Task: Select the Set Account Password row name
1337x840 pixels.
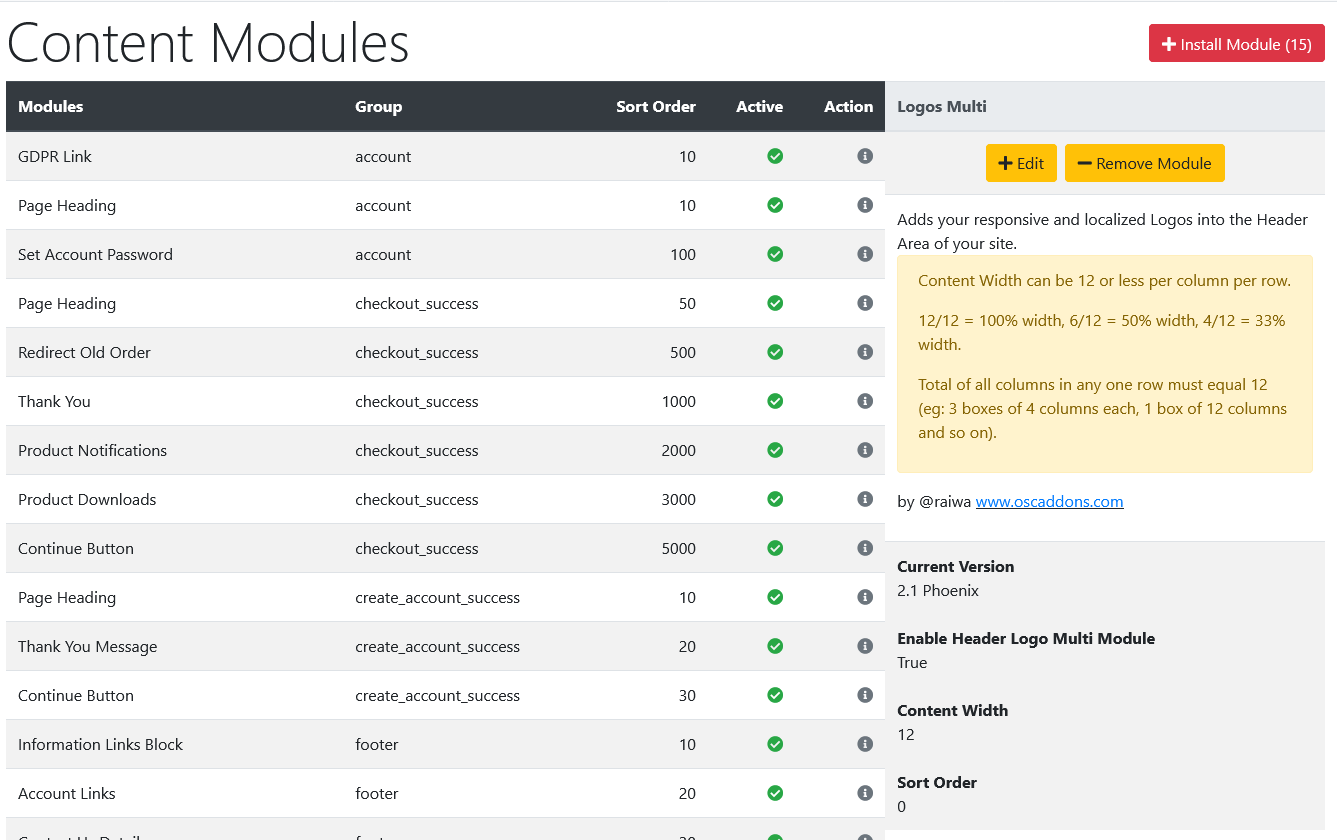Action: (96, 254)
